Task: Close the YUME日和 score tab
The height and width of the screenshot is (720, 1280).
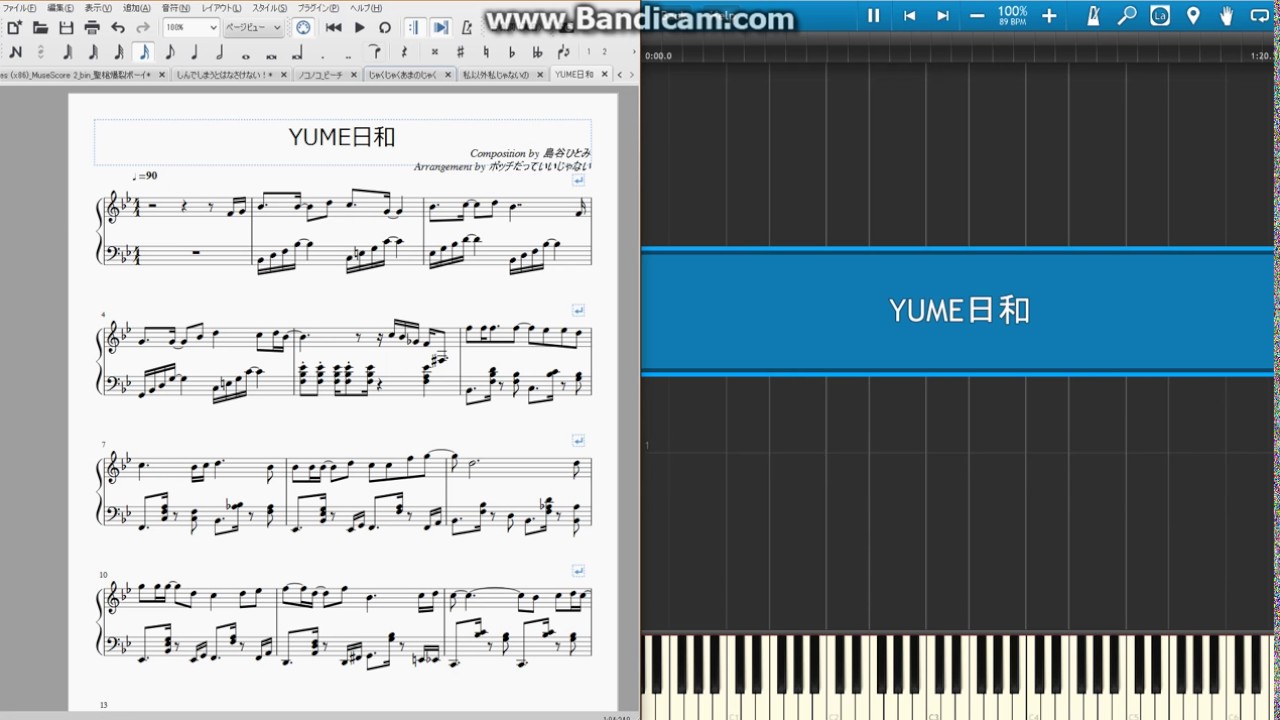Action: [604, 75]
